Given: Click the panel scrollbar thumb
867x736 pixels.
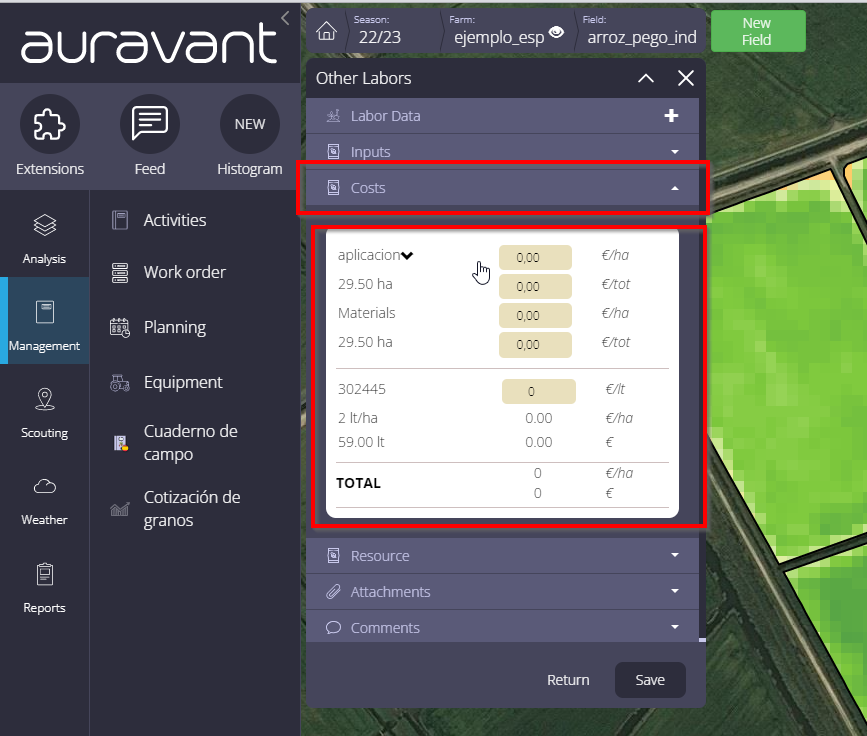Looking at the screenshot, I should click(702, 640).
